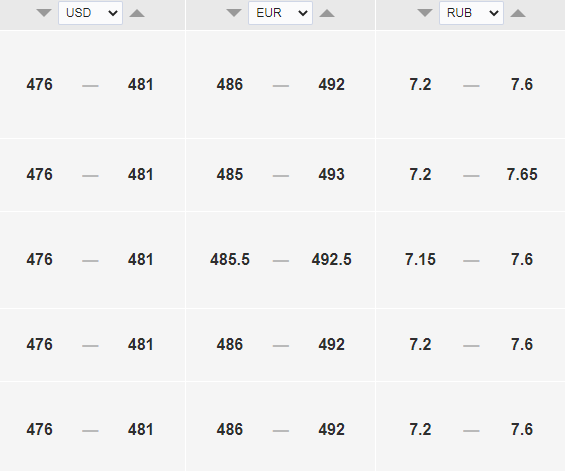565x471 pixels.
Task: Select the 493 EUR sell rate
Action: [332, 174]
